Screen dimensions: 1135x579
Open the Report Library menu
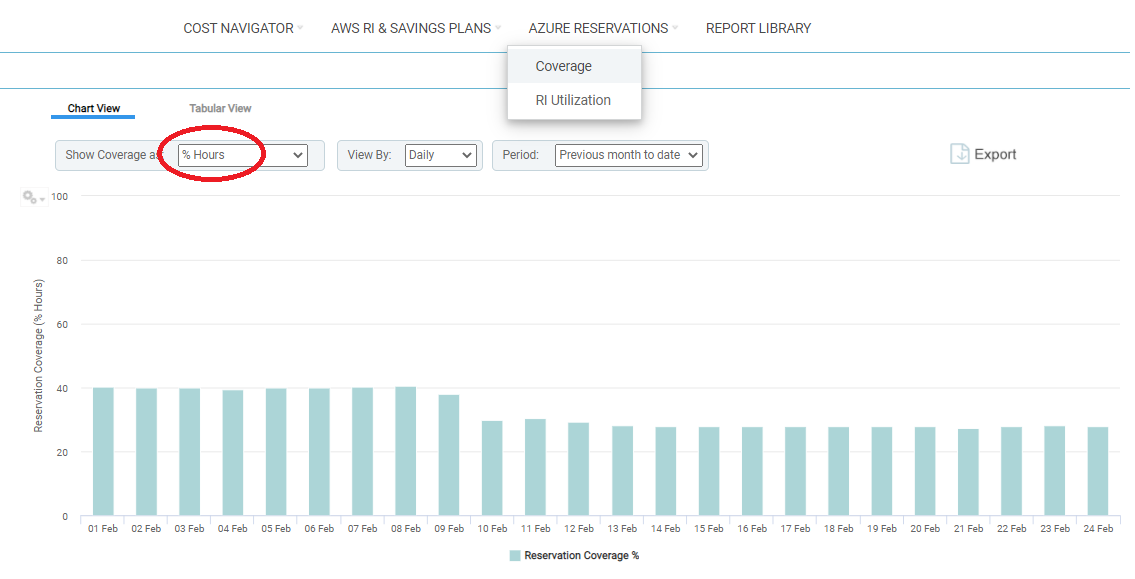[758, 28]
